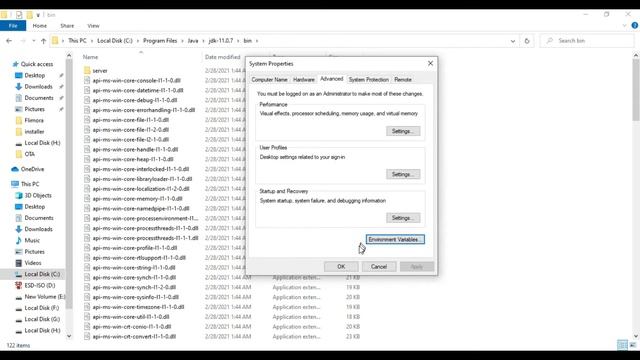Image resolution: width=640 pixels, height=360 pixels.
Task: Switch to Hardware tab
Action: click(x=304, y=80)
